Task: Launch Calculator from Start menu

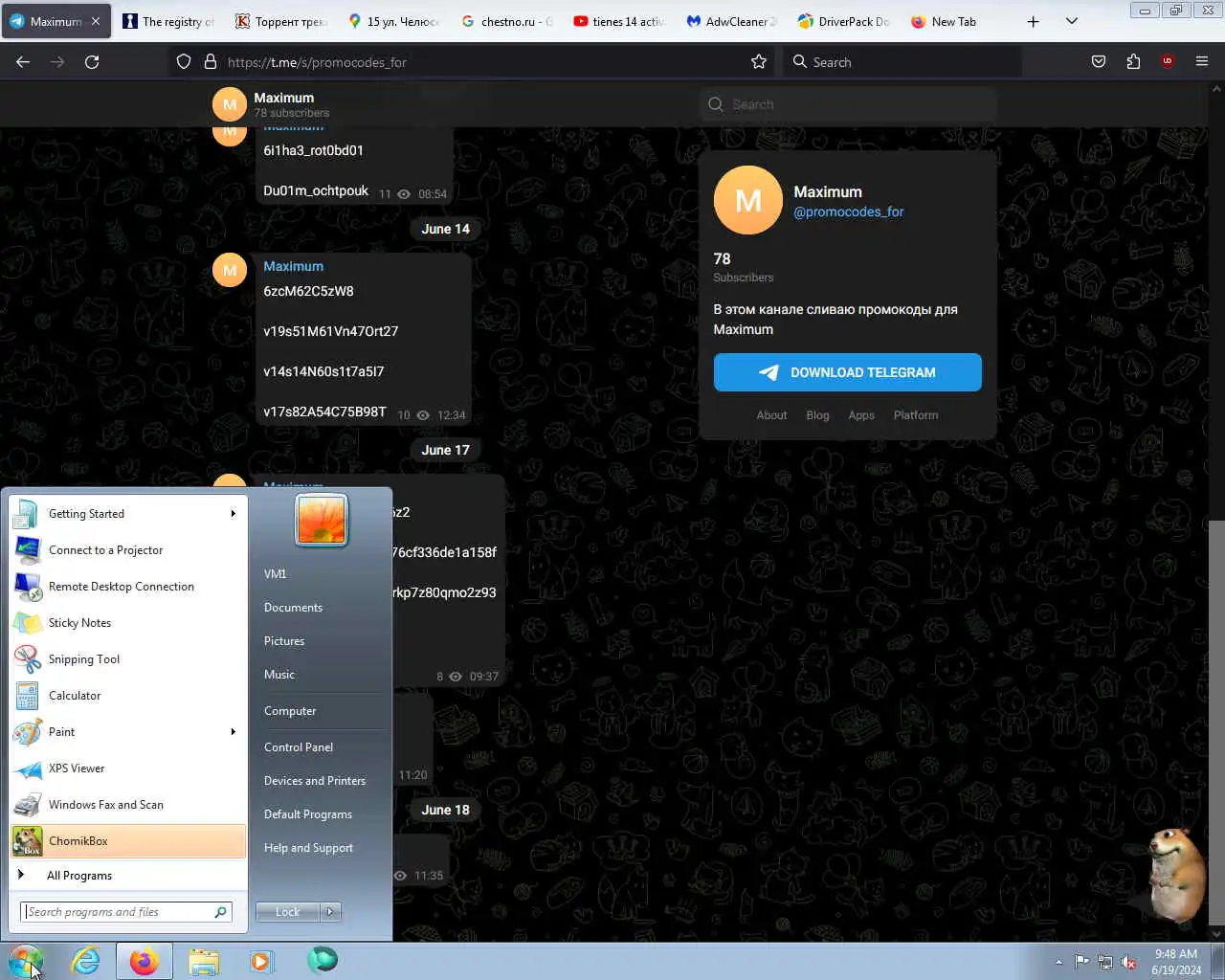Action: 128,696
